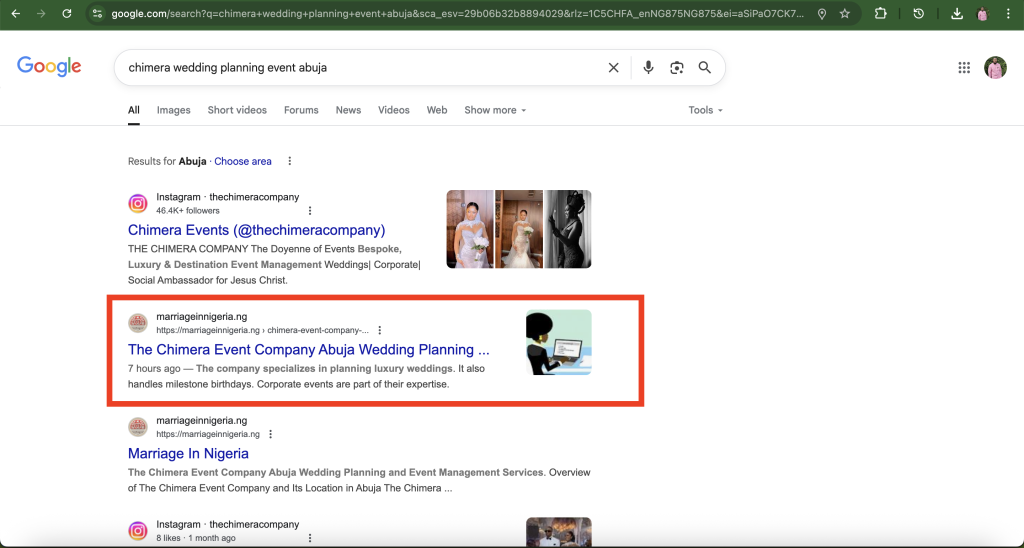Switch to the Web tab
The height and width of the screenshot is (548, 1024).
click(437, 110)
